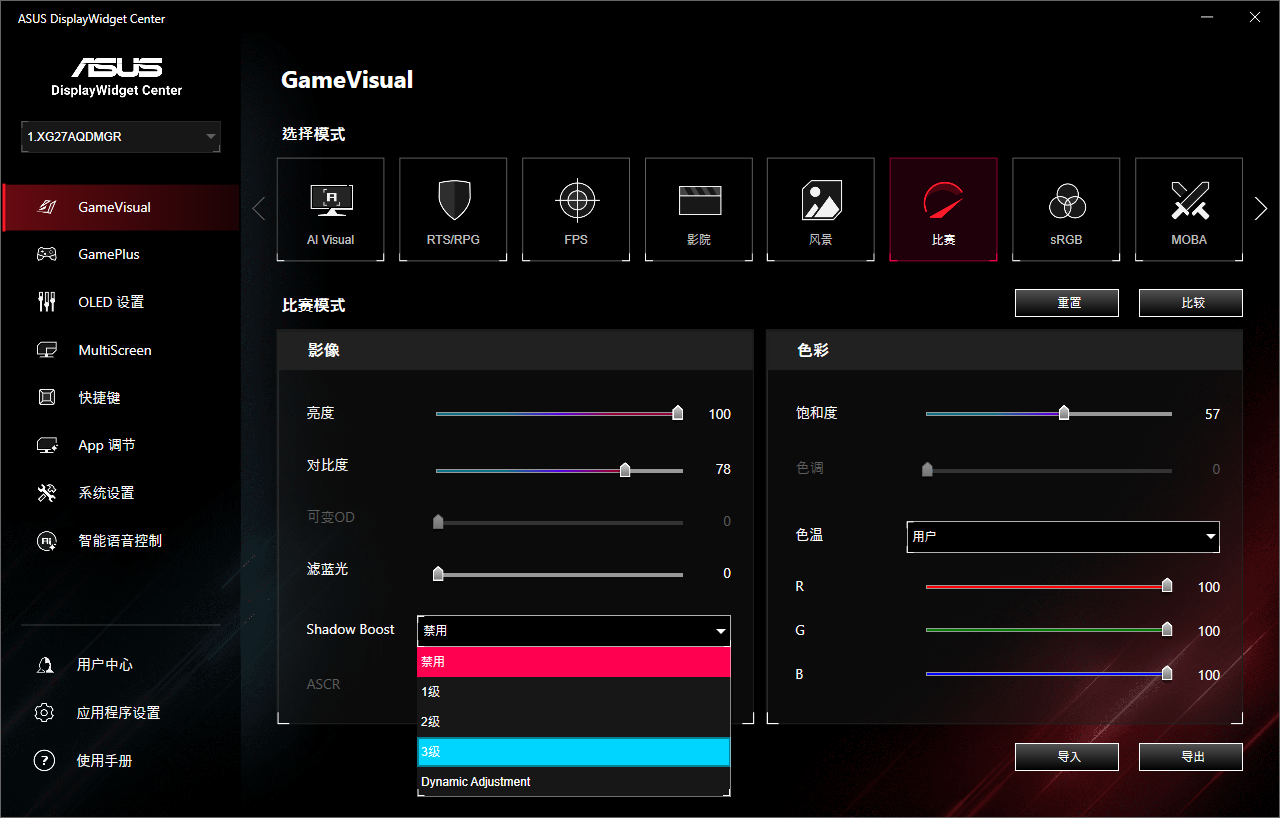The image size is (1280, 818).
Task: Show next modes with right arrow
Action: coord(1261,208)
